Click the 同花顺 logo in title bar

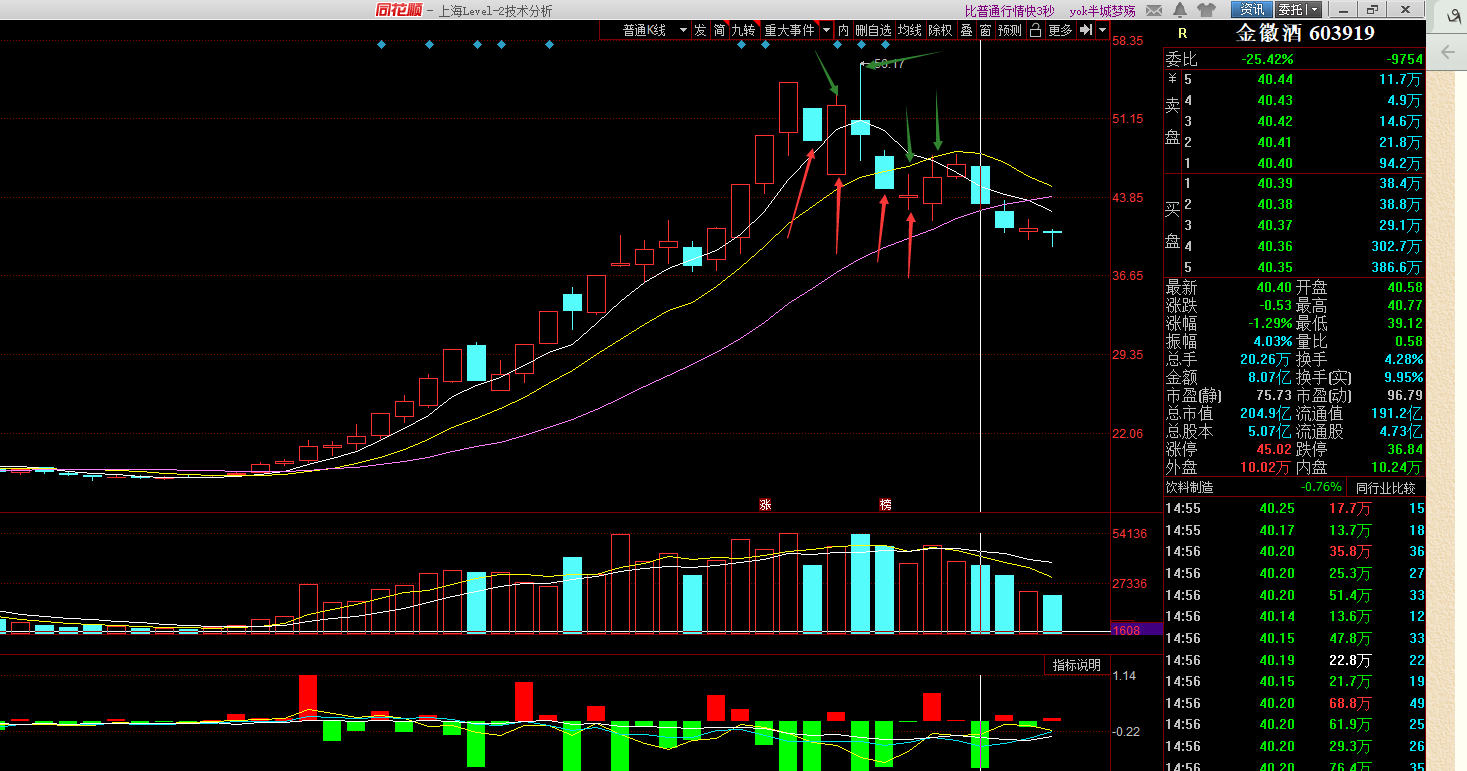click(398, 10)
